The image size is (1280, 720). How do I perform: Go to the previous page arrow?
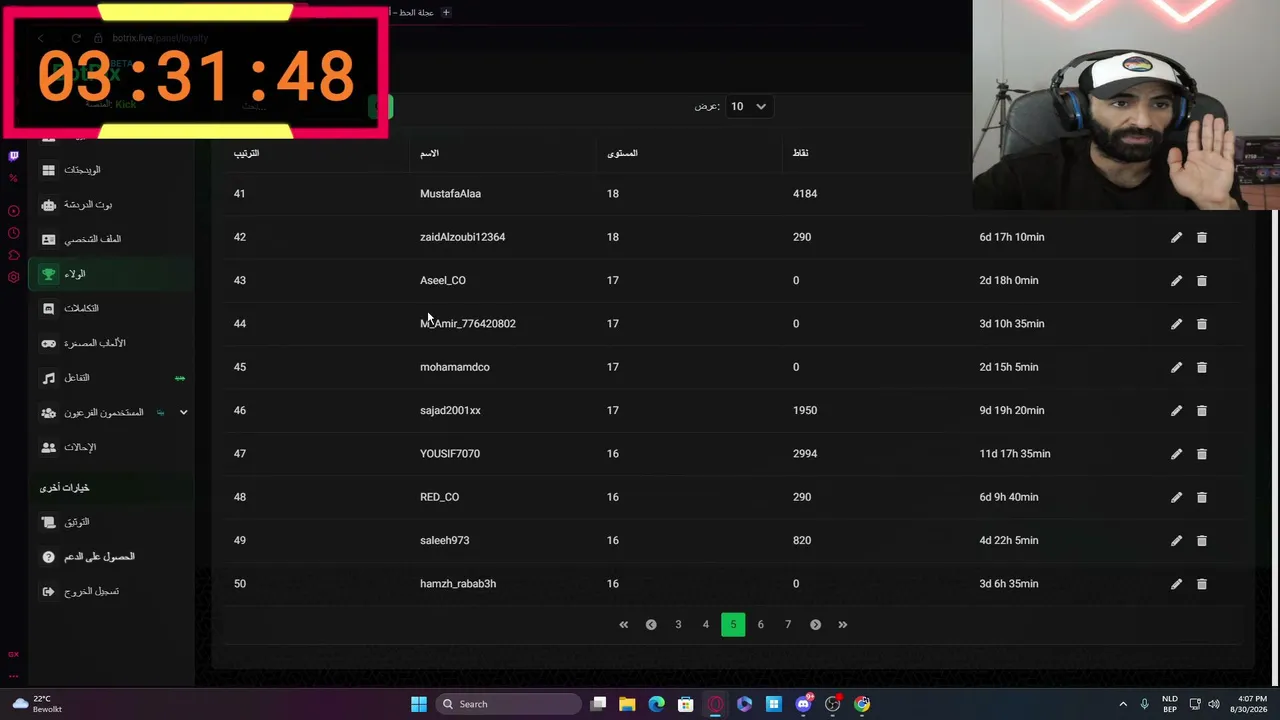click(651, 624)
